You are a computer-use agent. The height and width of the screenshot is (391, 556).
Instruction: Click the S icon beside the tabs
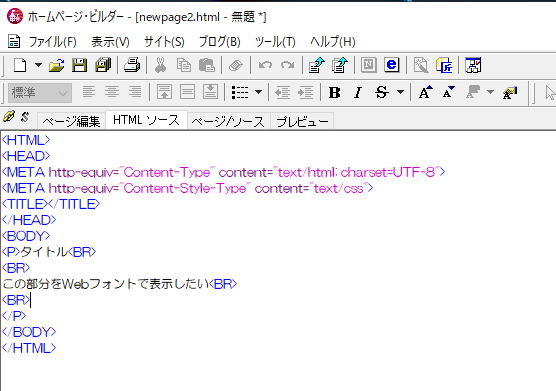(25, 117)
